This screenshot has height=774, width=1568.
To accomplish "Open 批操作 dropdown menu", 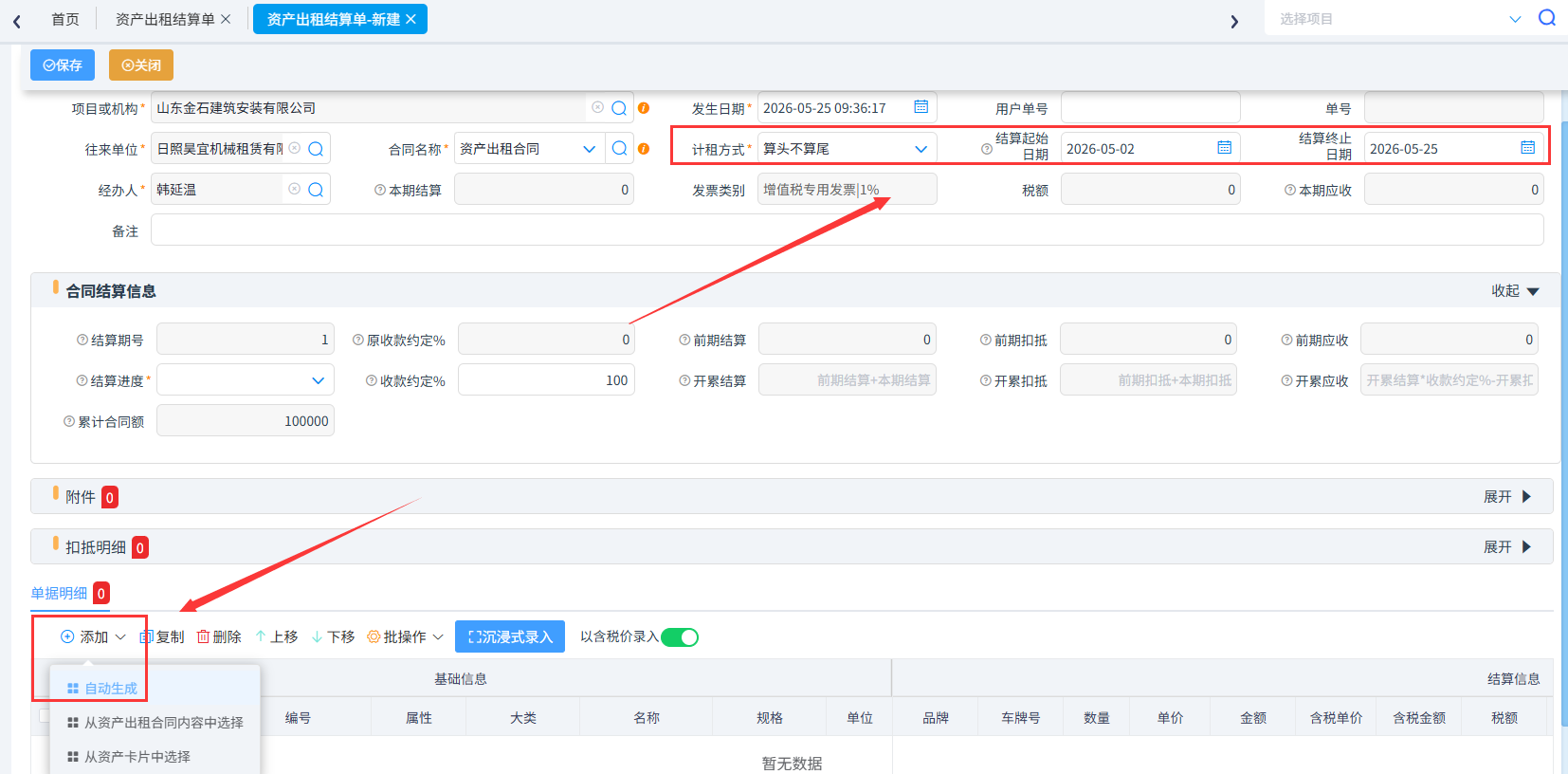I will [x=405, y=637].
